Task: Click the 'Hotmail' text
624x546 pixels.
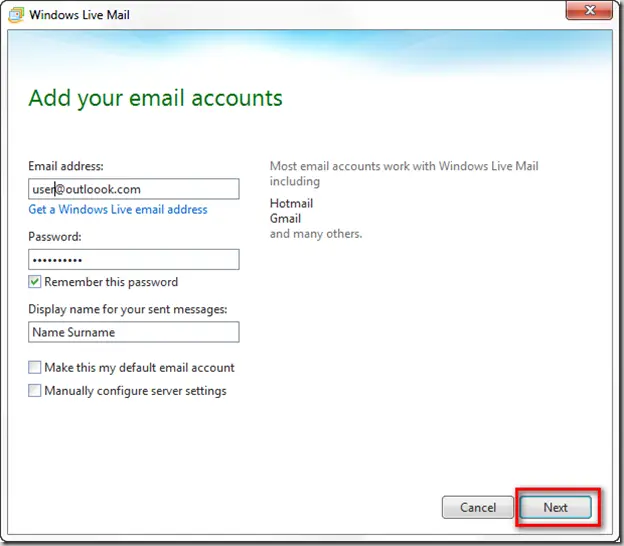Action: 291,203
